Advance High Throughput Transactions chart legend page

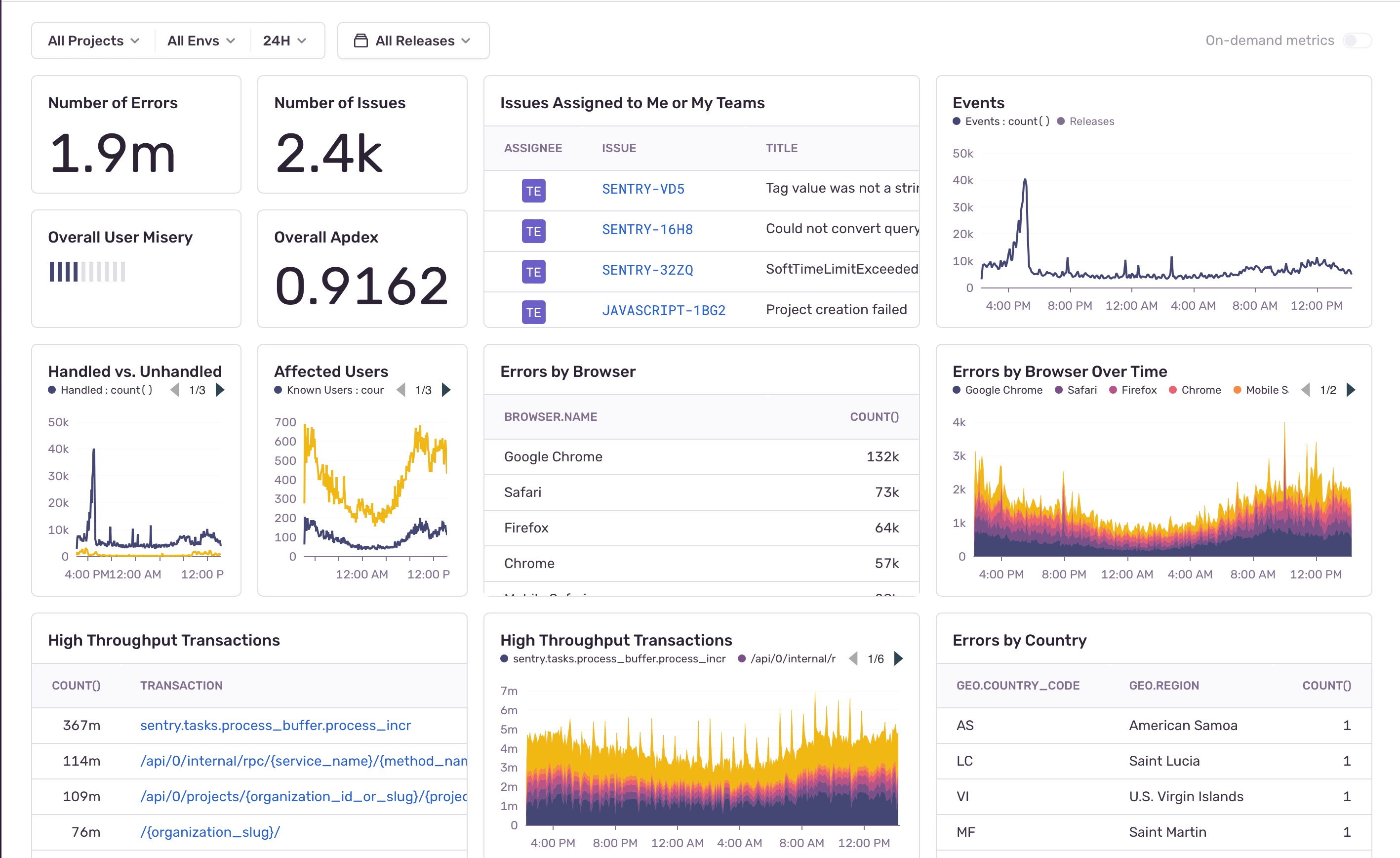point(899,658)
